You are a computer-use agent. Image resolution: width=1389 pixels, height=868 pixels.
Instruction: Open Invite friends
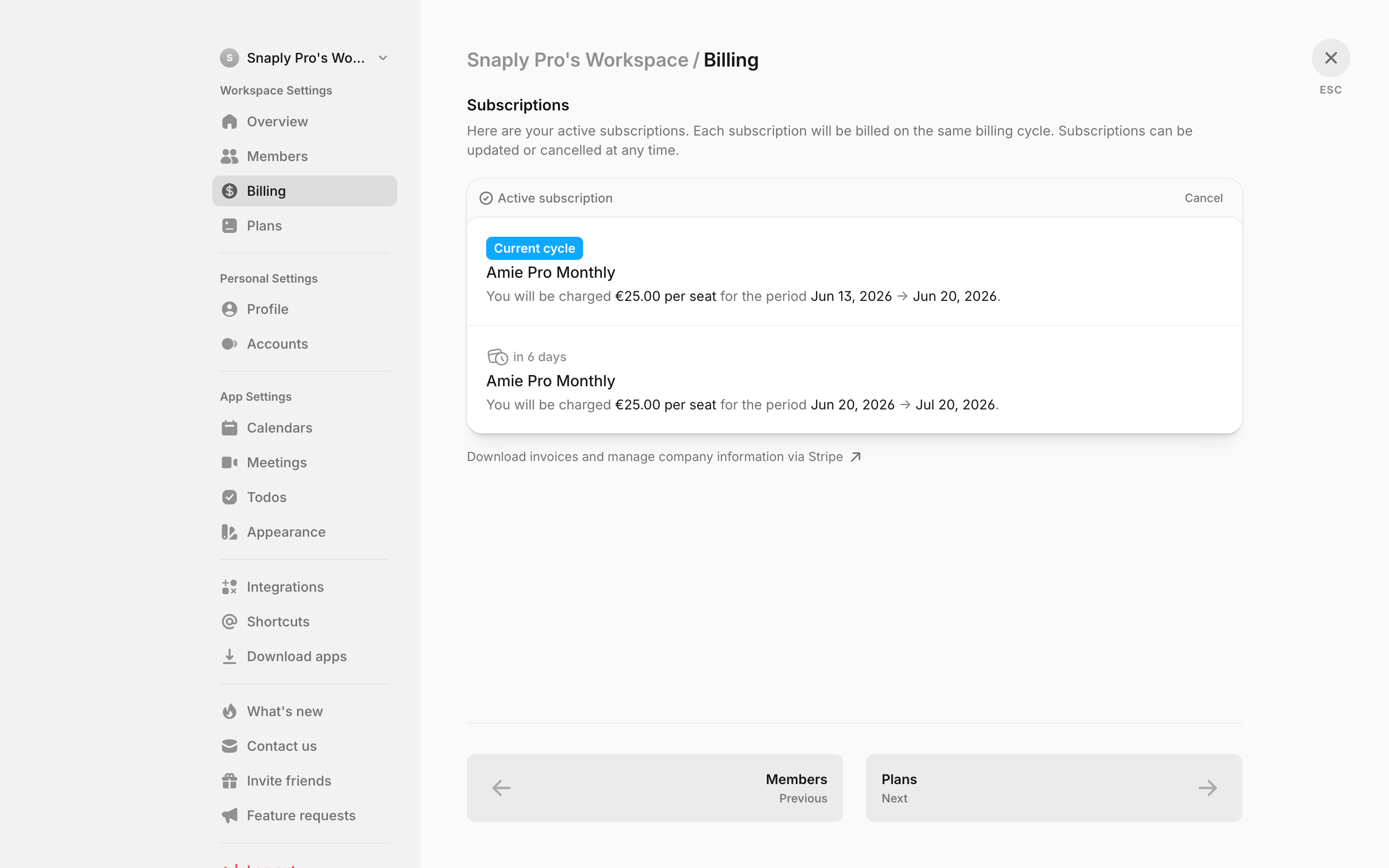click(x=304, y=781)
